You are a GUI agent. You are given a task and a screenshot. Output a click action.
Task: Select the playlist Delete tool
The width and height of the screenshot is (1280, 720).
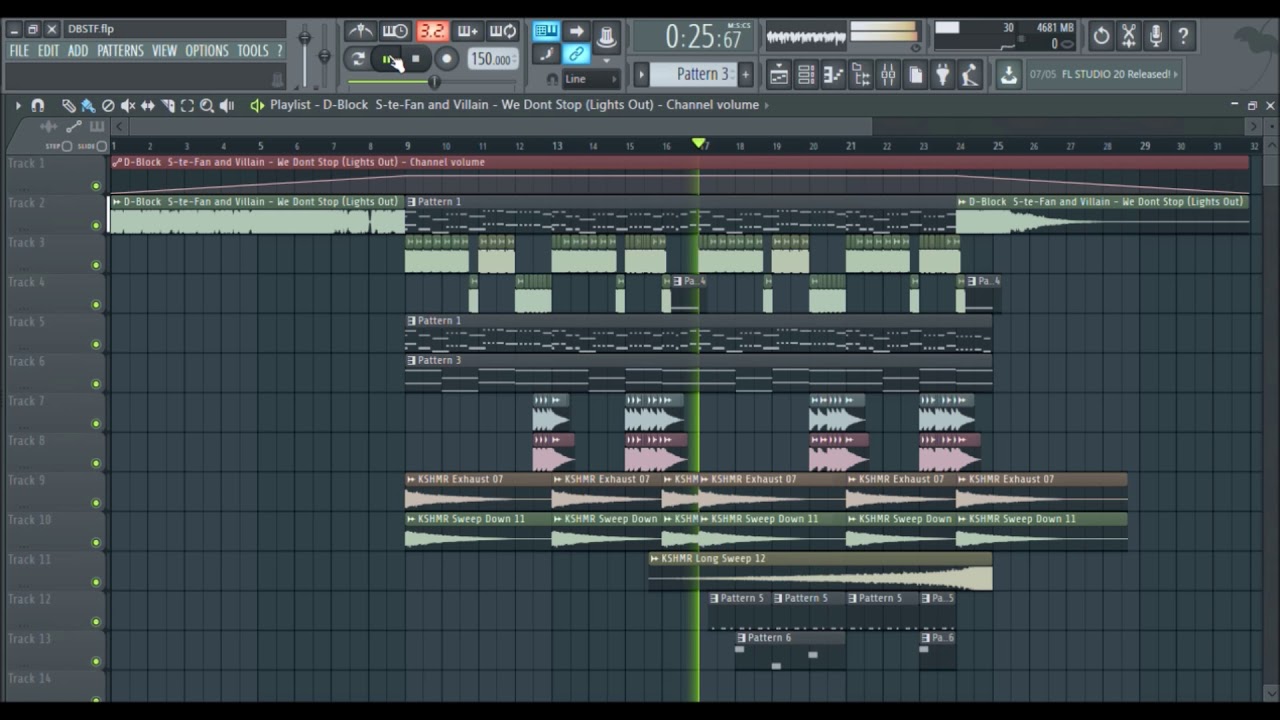(108, 105)
